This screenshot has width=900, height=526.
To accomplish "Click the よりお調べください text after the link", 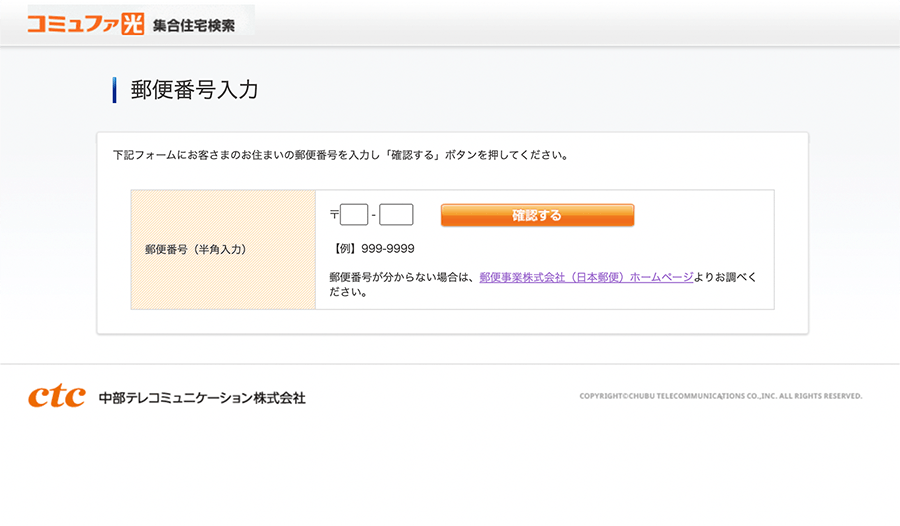I will 725,277.
